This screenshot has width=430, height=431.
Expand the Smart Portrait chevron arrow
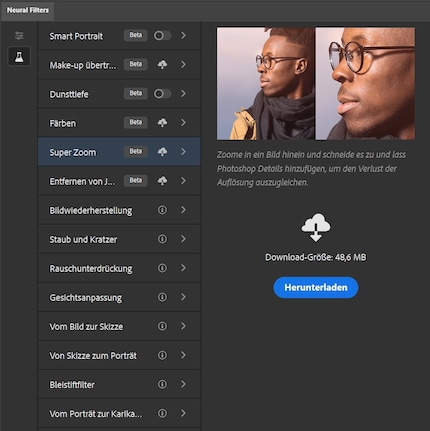pos(183,35)
